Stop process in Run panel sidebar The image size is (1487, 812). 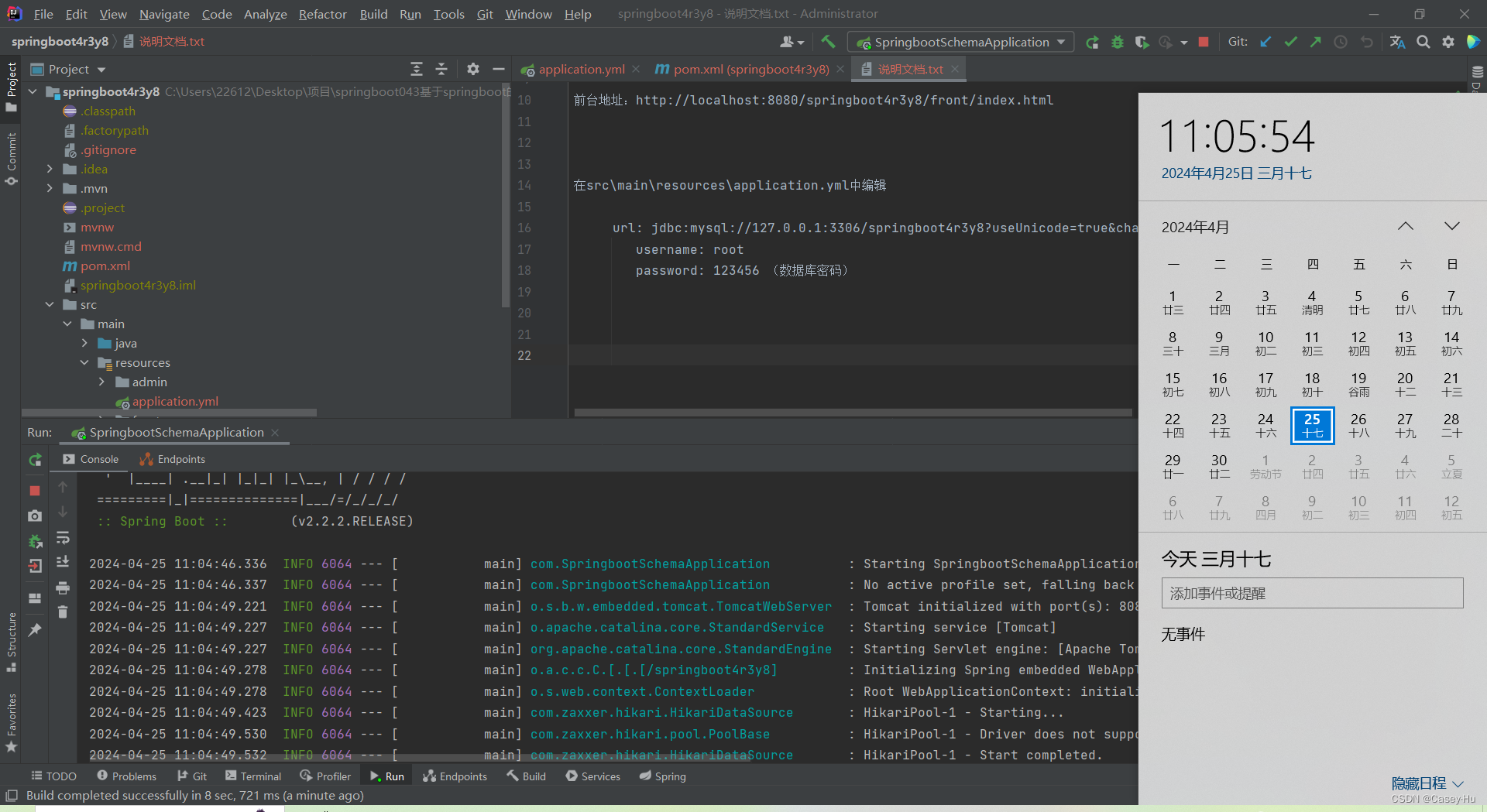pos(35,491)
